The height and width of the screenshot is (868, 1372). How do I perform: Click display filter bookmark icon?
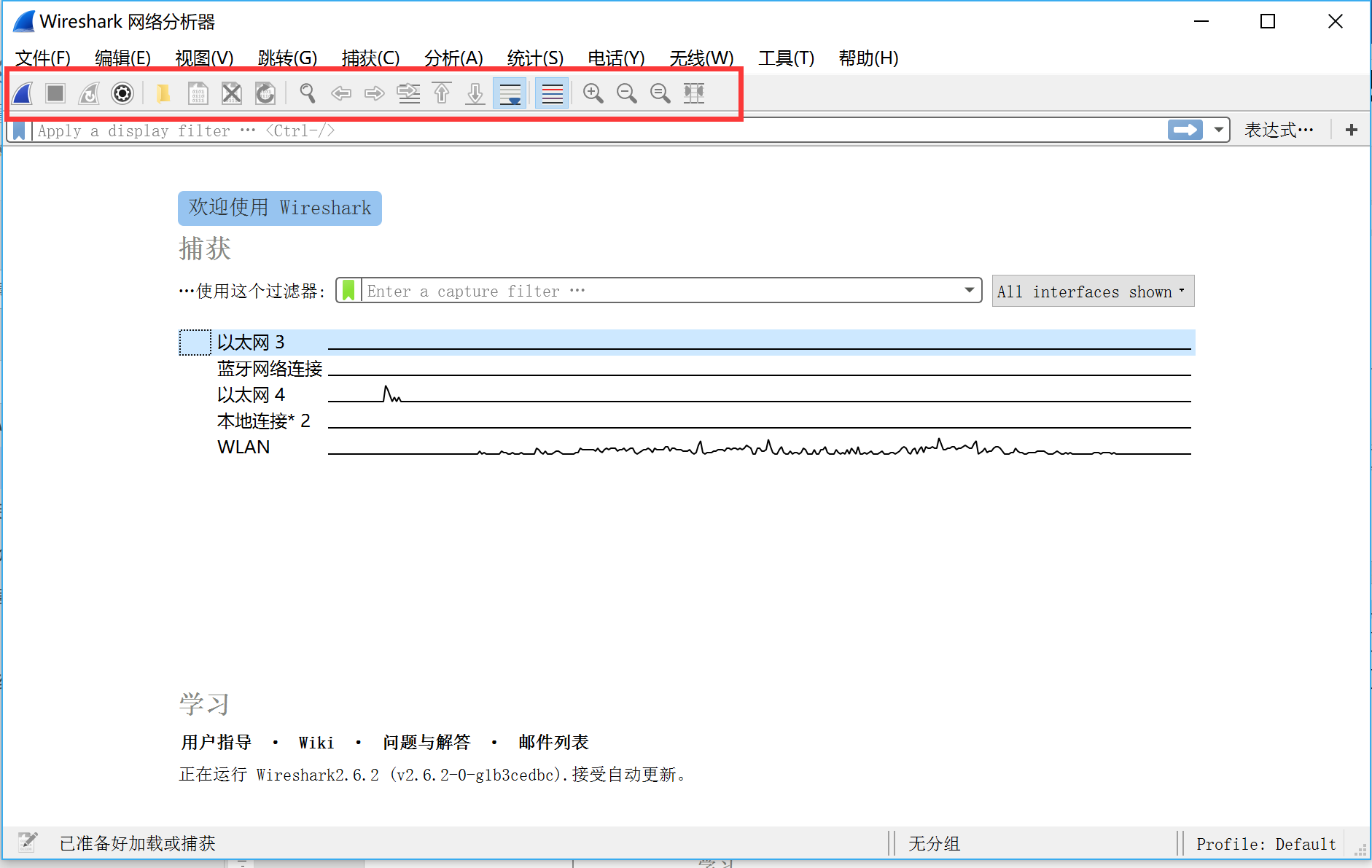point(20,131)
